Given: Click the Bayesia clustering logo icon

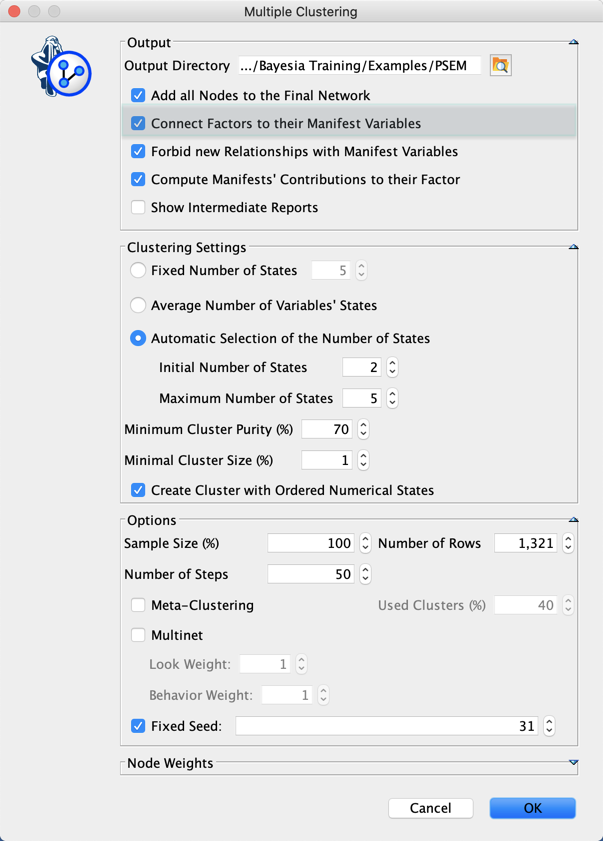Looking at the screenshot, I should click(x=62, y=67).
